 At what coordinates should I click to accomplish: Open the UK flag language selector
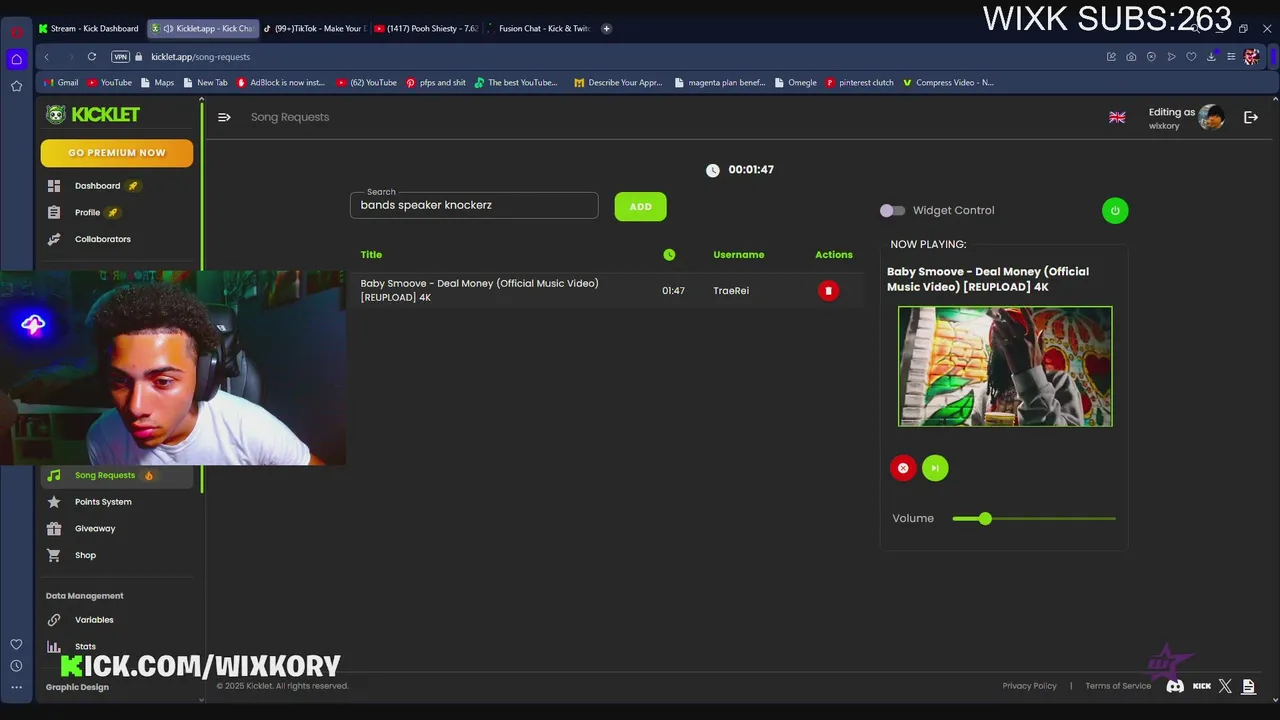(1117, 117)
